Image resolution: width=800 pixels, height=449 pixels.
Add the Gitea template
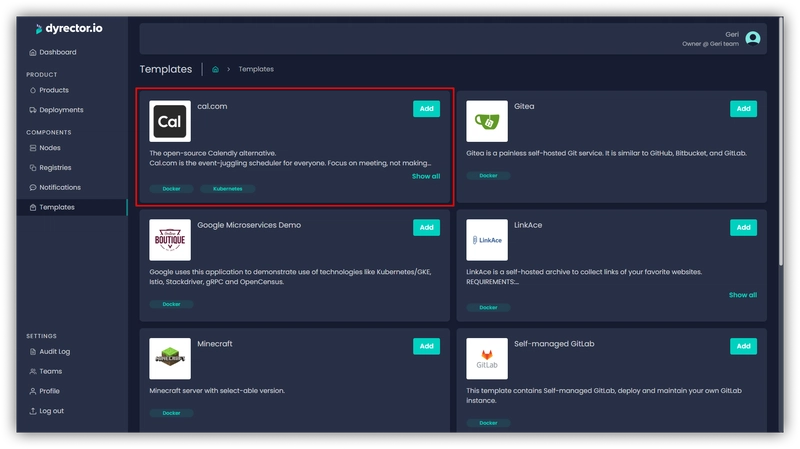tap(743, 109)
